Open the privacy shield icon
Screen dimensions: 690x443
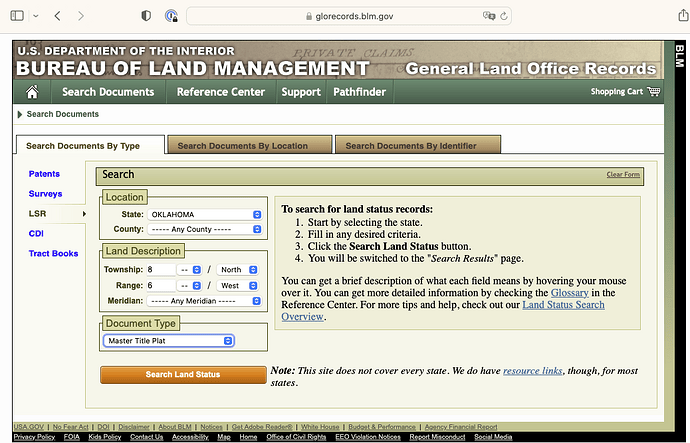pos(146,16)
